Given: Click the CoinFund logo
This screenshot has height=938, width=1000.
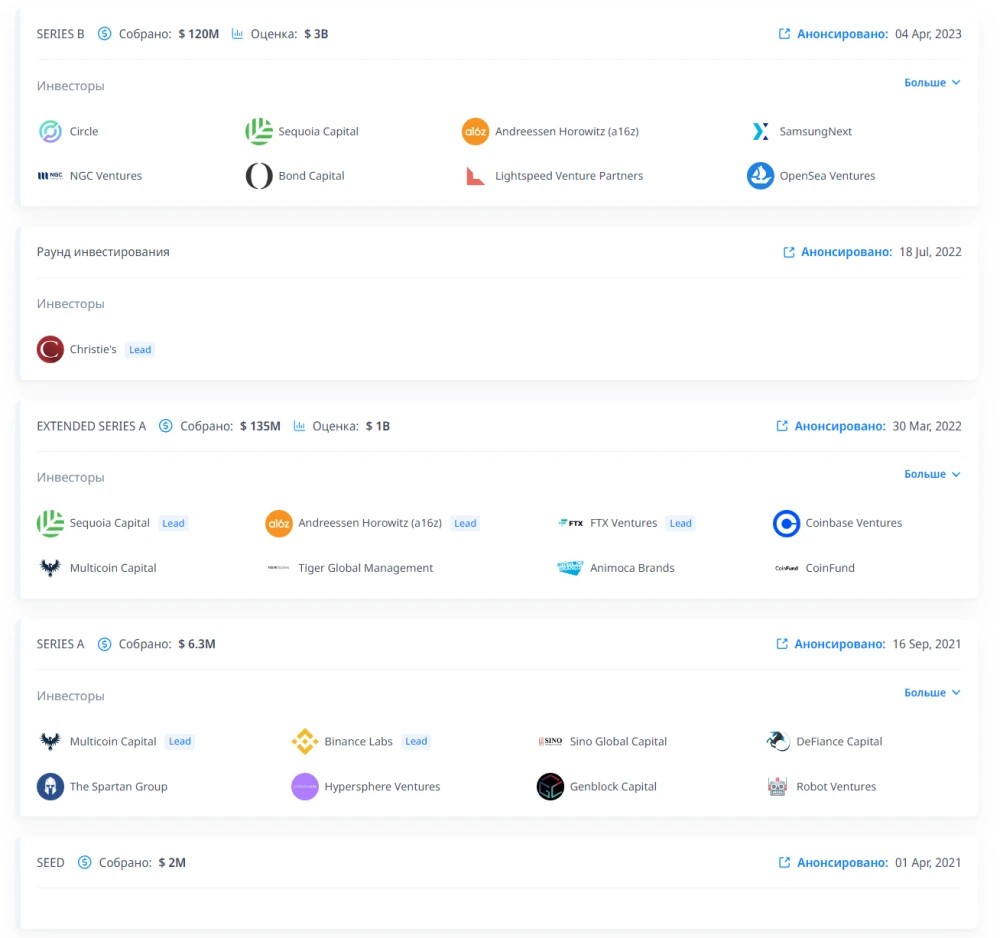Looking at the screenshot, I should tap(786, 568).
